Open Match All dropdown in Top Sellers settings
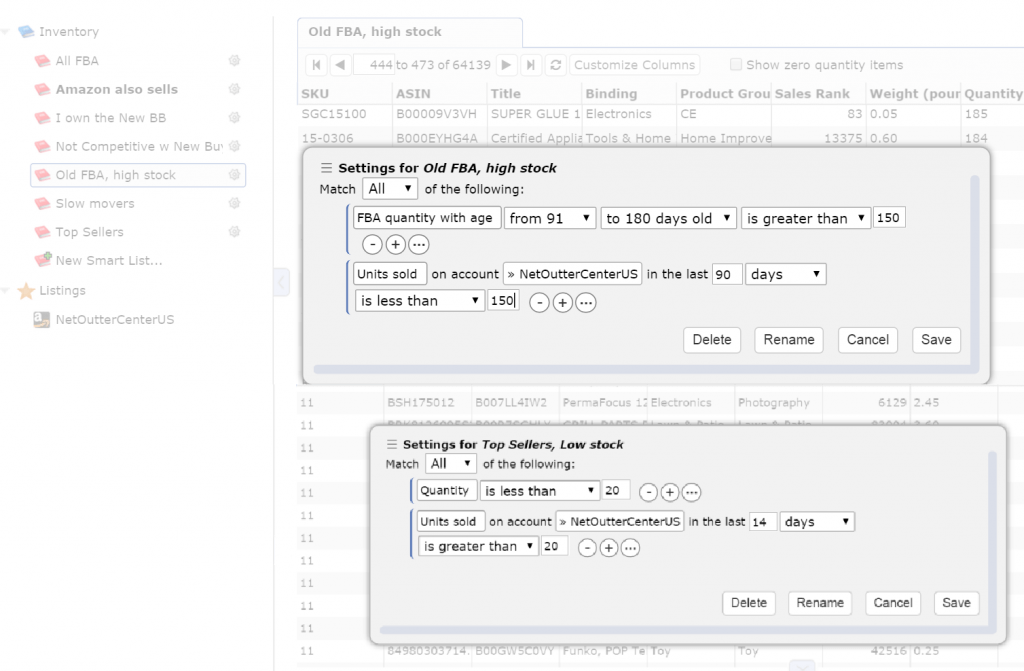Image resolution: width=1024 pixels, height=671 pixels. 451,464
